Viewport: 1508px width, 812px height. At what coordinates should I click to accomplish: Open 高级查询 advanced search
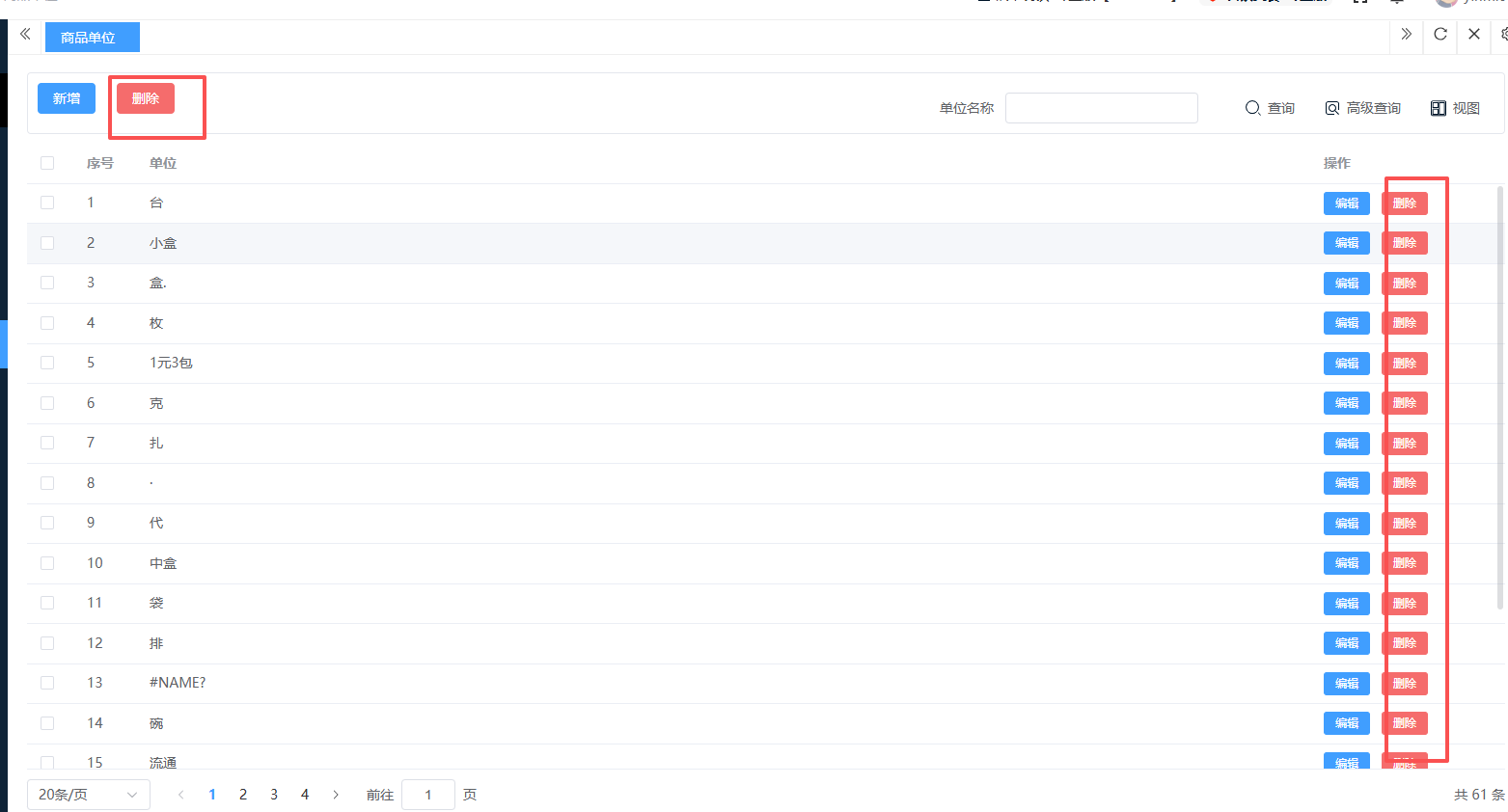pyautogui.click(x=1362, y=108)
